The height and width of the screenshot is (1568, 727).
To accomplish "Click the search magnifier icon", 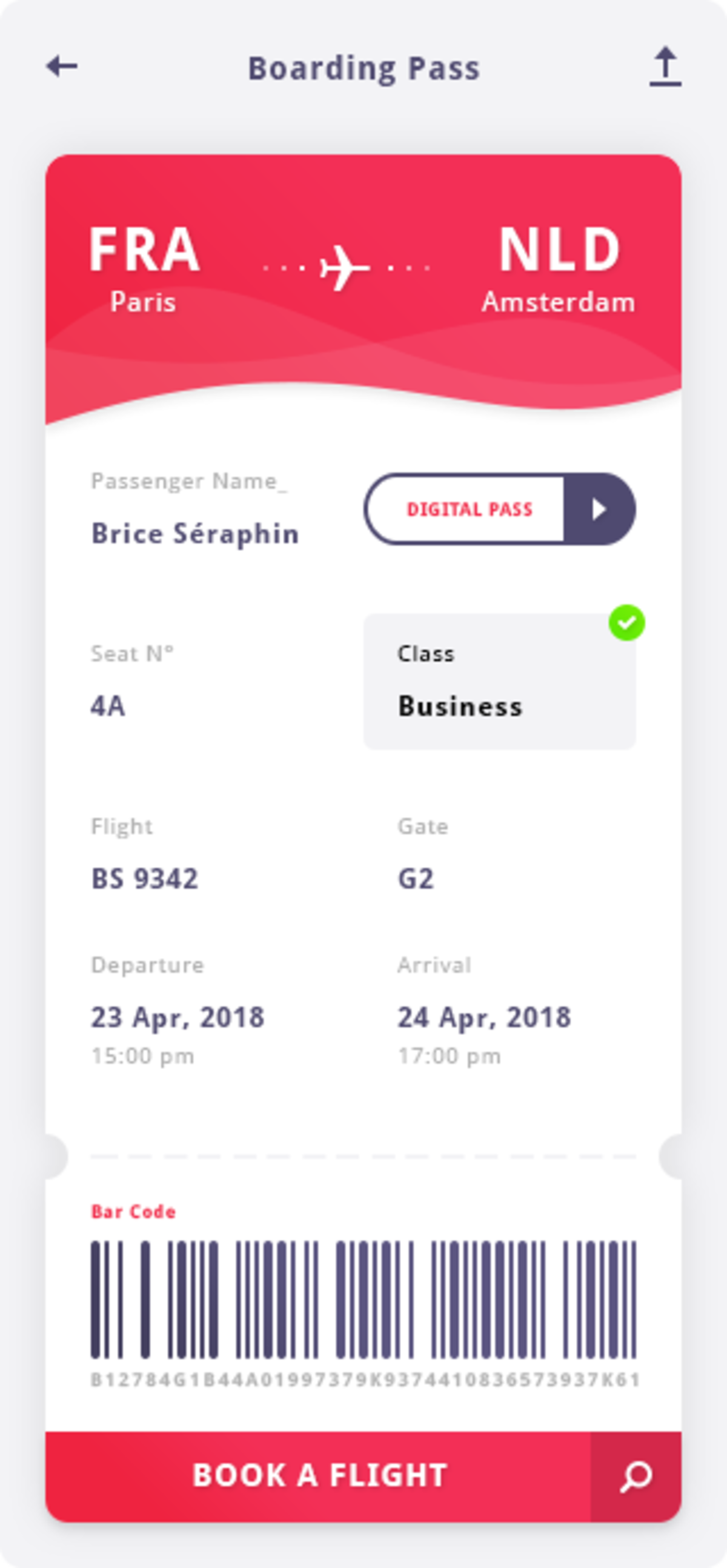I will pos(636,1477).
